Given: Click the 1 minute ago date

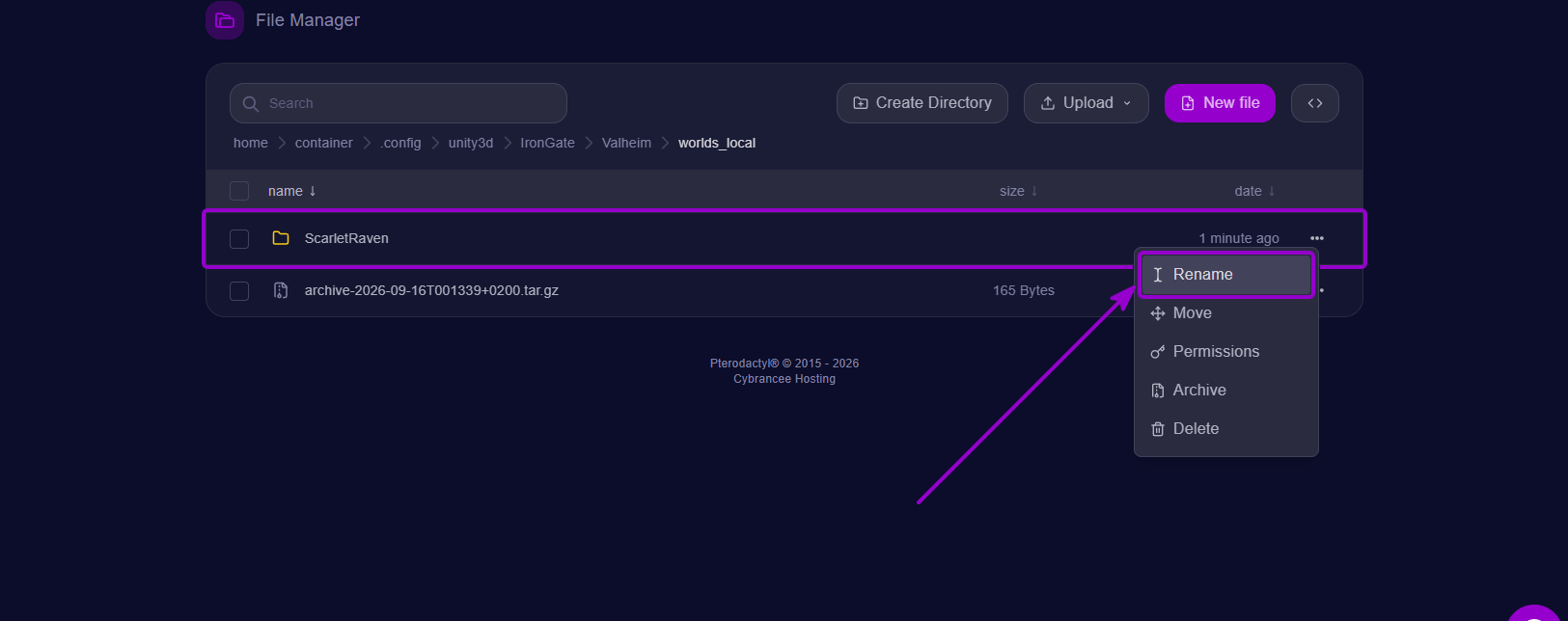Looking at the screenshot, I should click(1239, 238).
